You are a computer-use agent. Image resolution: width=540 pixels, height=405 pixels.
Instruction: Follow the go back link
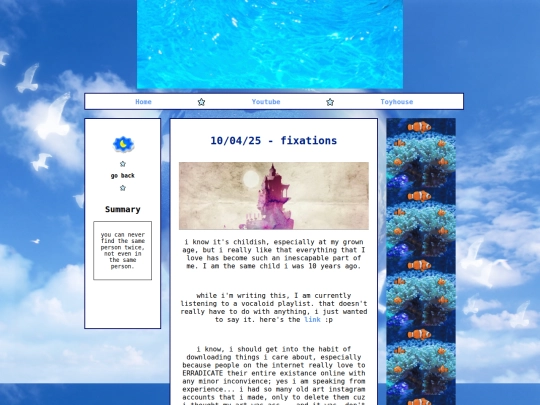click(123, 176)
